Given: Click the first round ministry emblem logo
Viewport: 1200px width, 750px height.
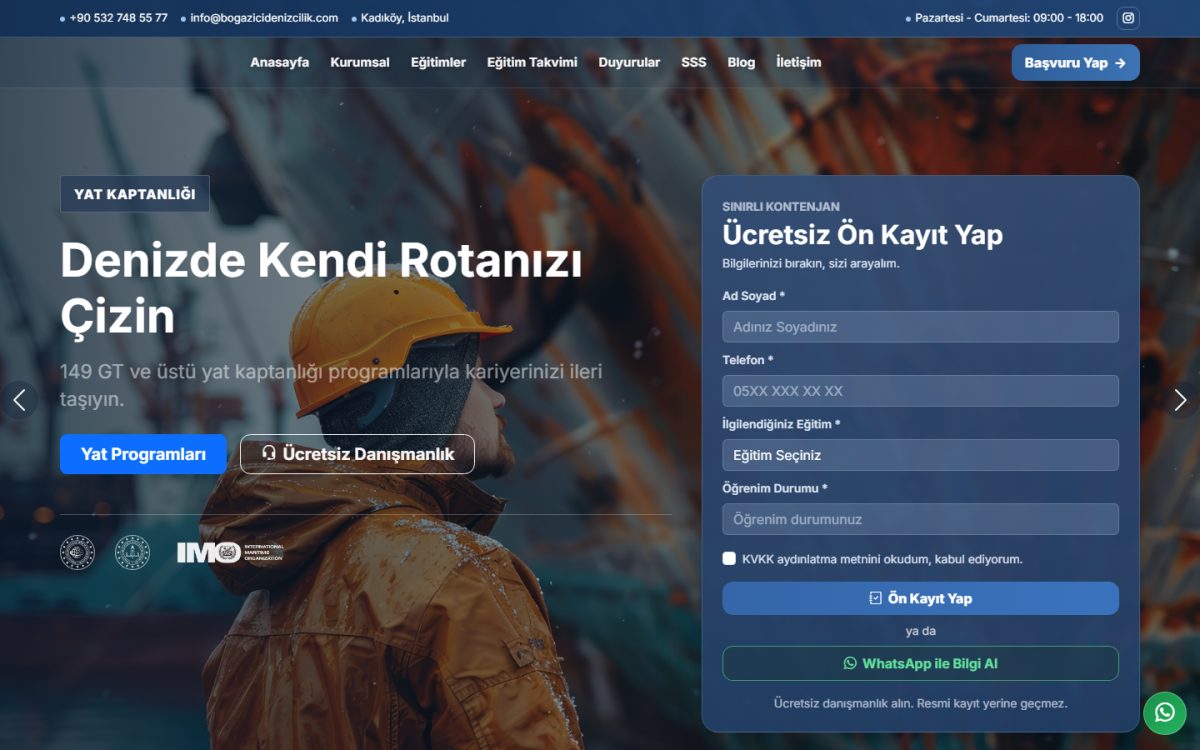Looking at the screenshot, I should click(x=77, y=553).
